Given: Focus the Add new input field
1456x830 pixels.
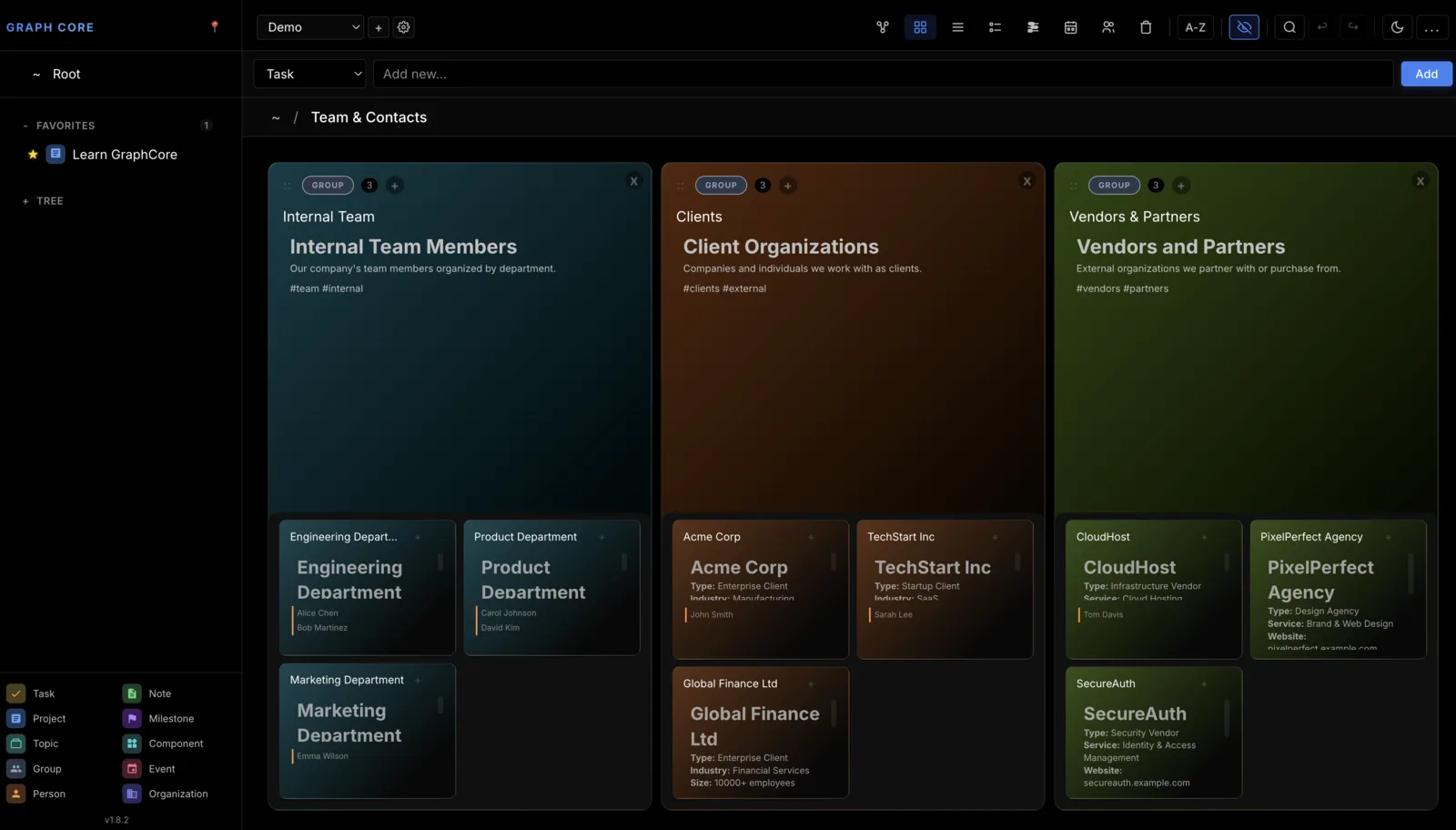Looking at the screenshot, I should [883, 74].
